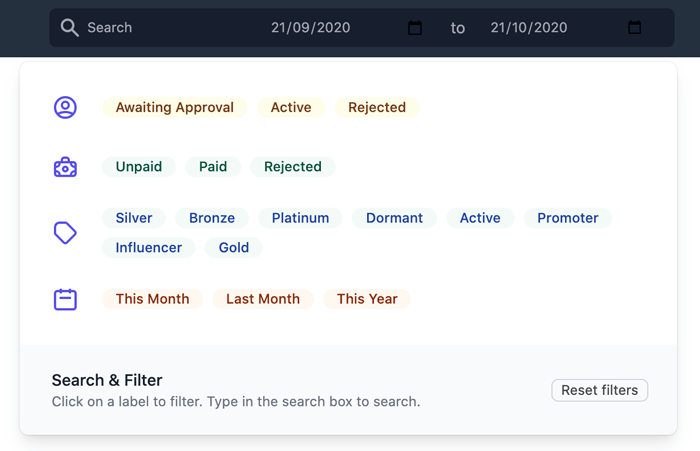
Task: Filter by the Gold tag
Action: [x=233, y=248]
